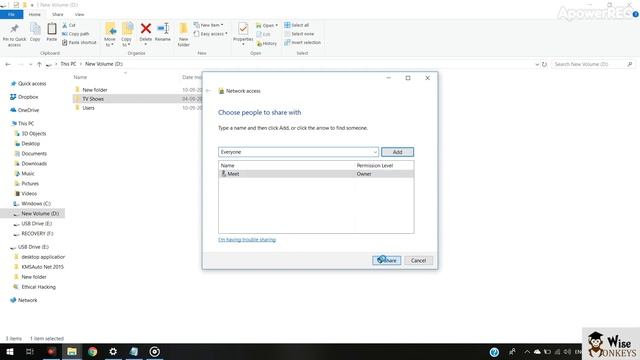Click the Explorer back navigation arrow

(8, 64)
